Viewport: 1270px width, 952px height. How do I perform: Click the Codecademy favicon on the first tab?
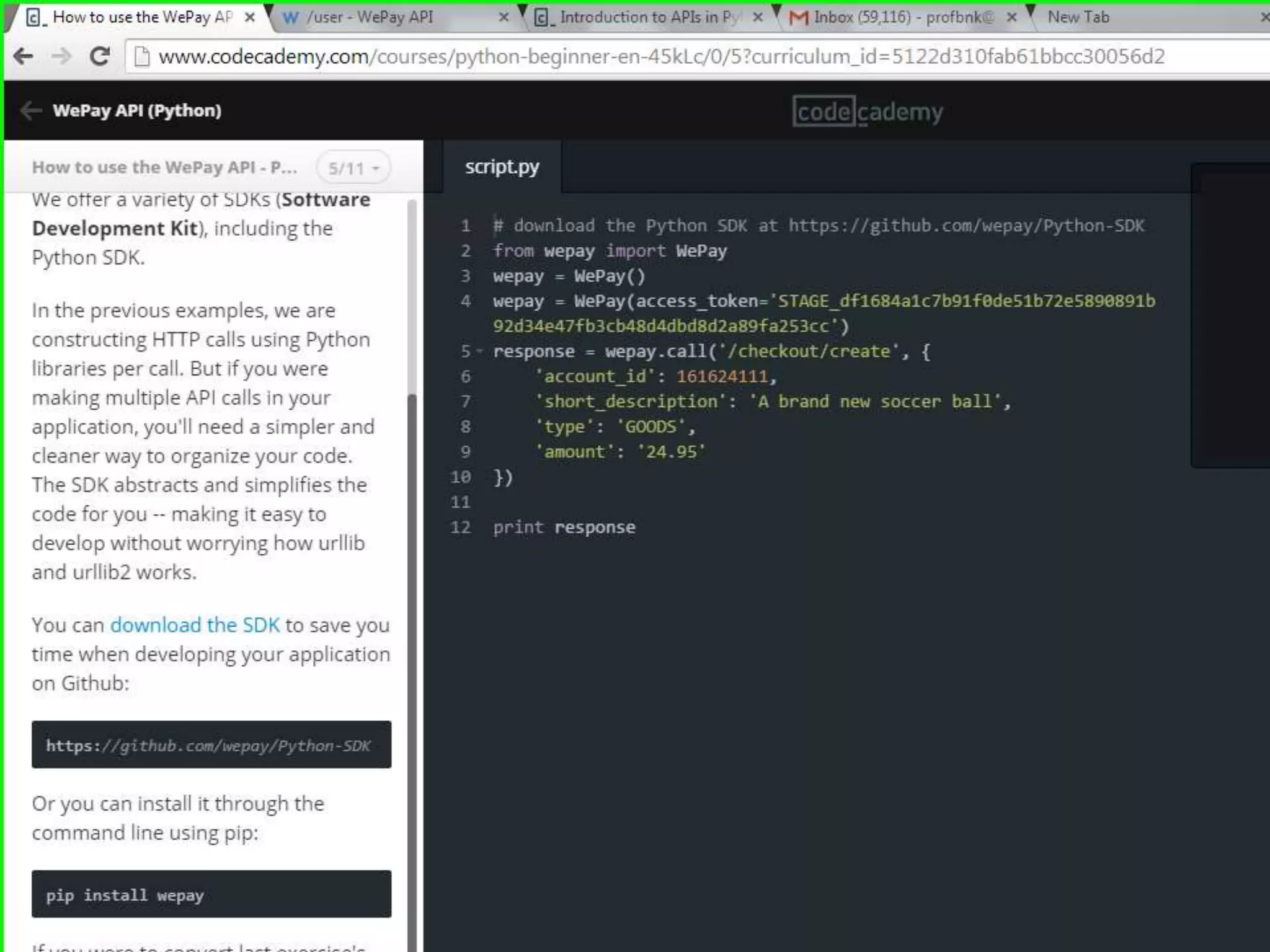tap(35, 17)
